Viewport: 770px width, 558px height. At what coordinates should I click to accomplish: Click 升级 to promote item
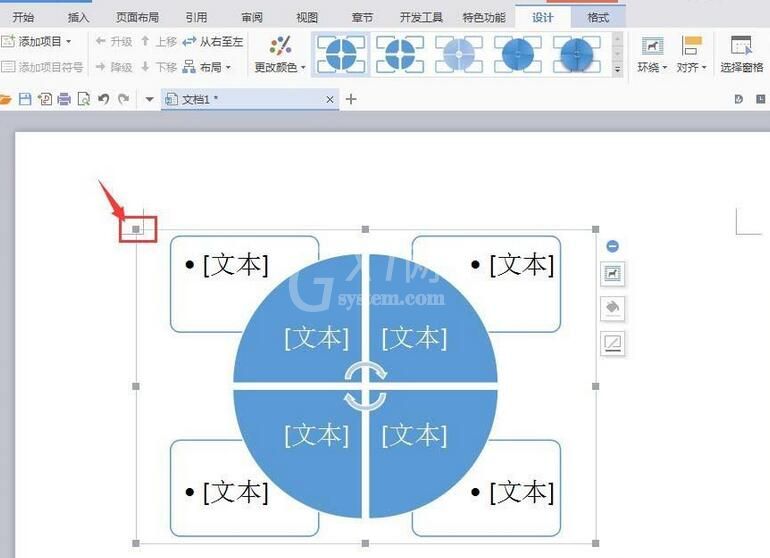click(x=114, y=41)
